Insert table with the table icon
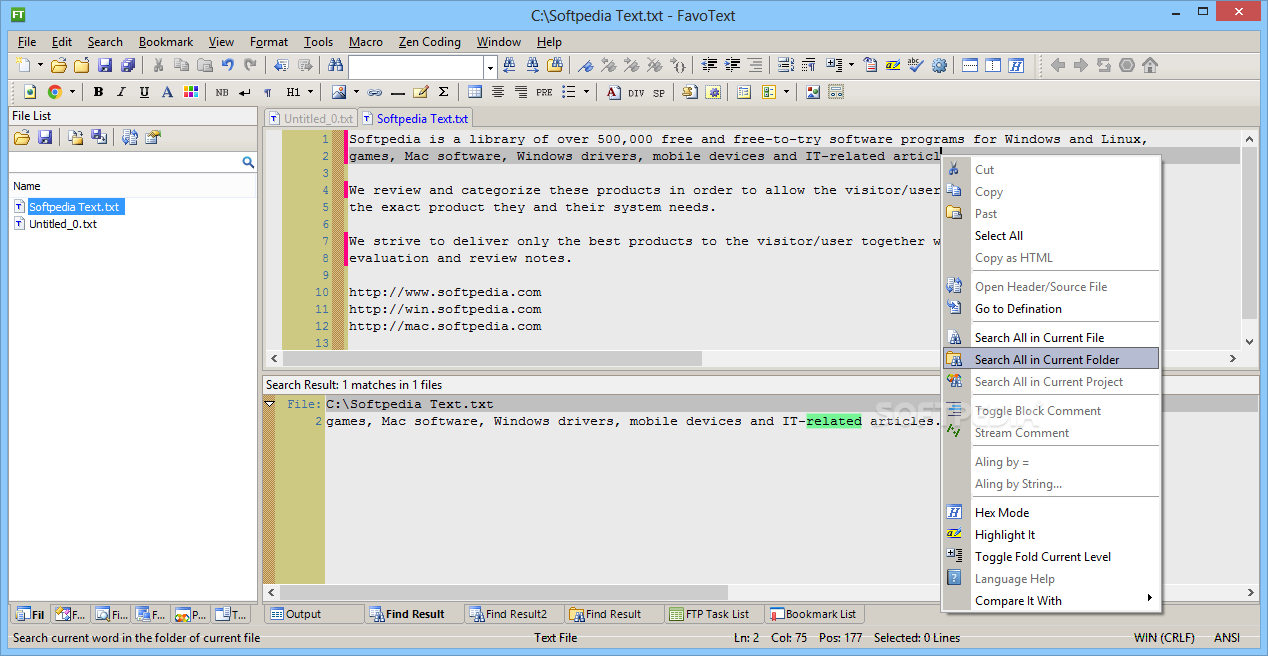This screenshot has height=656, width=1268. [x=475, y=92]
